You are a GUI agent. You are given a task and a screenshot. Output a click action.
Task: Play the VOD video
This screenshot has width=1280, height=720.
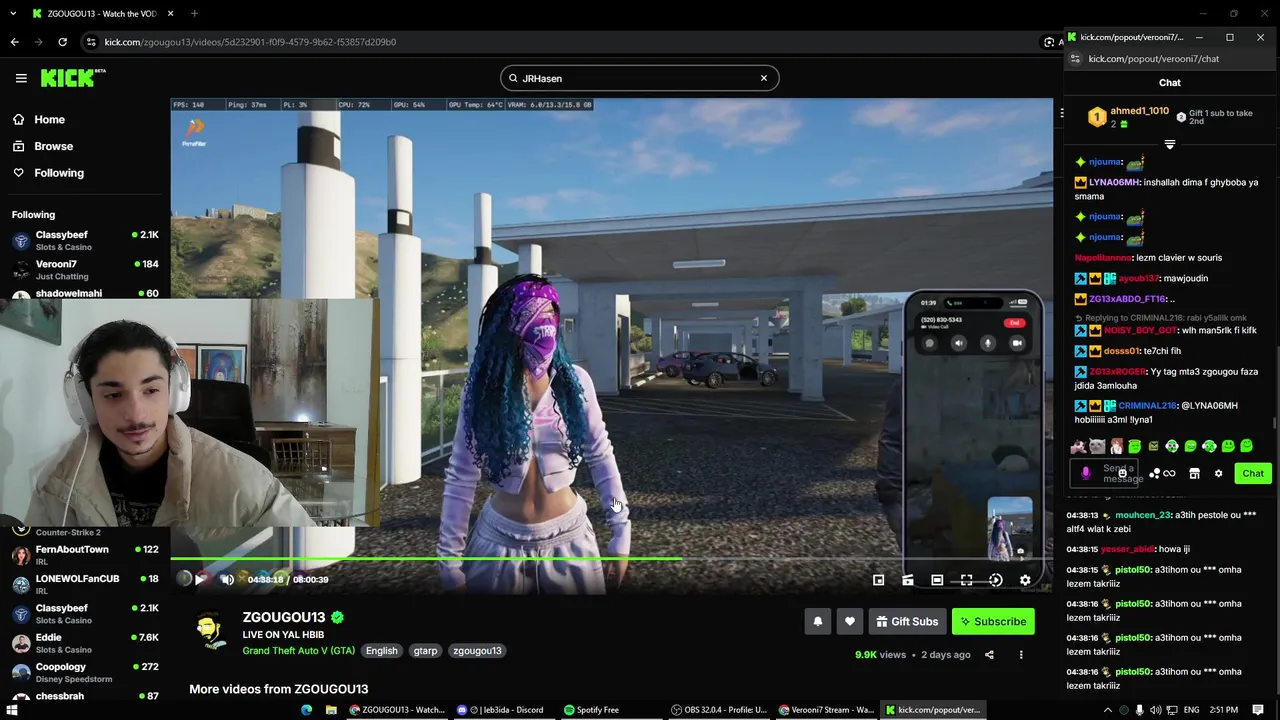pyautogui.click(x=200, y=579)
